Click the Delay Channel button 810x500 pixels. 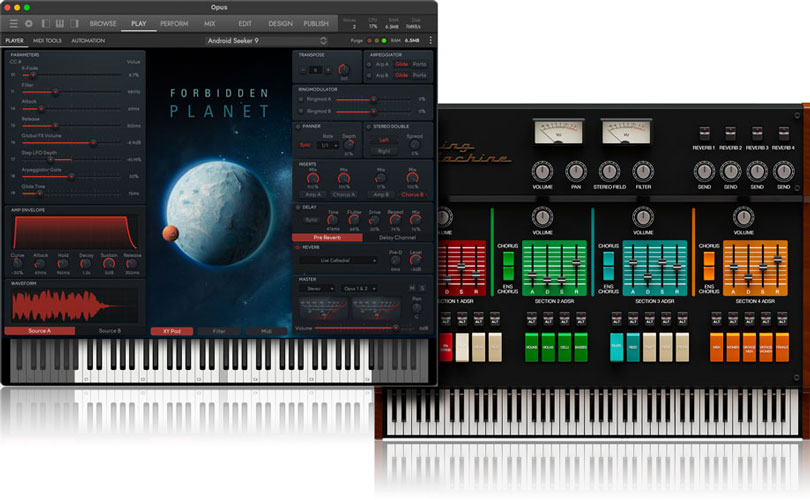397,238
